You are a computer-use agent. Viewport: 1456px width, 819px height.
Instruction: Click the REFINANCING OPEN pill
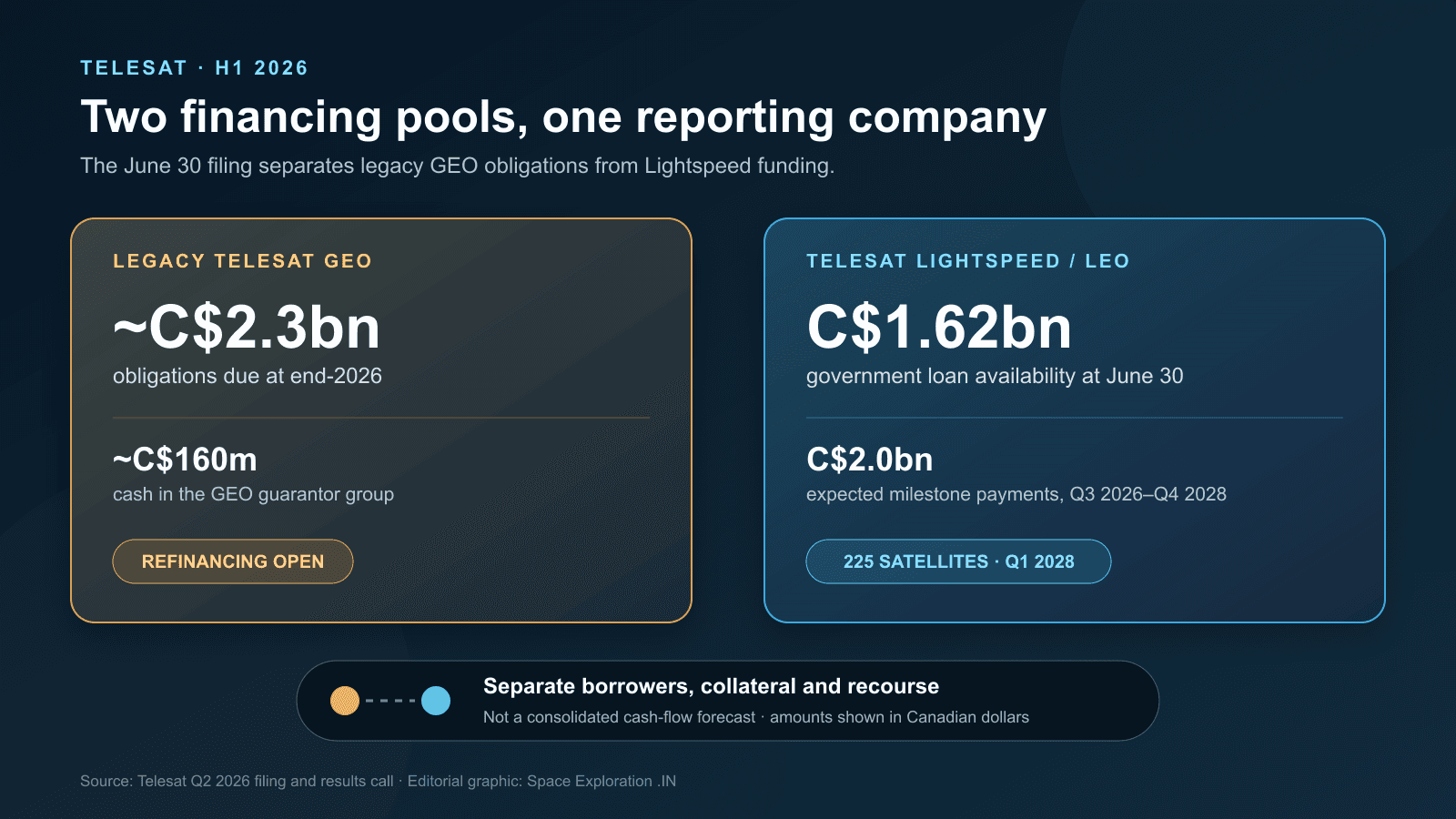[x=233, y=561]
